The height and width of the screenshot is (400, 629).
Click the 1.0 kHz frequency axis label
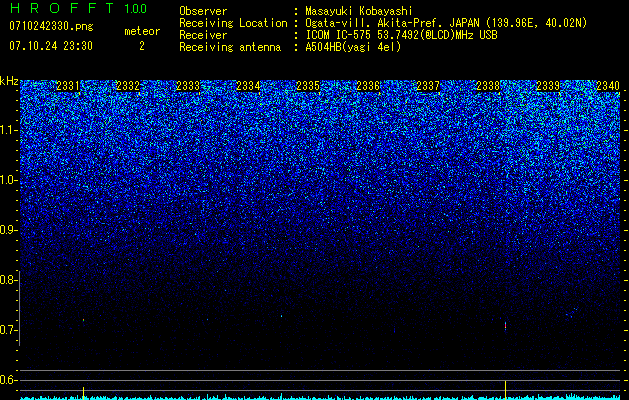click(8, 180)
